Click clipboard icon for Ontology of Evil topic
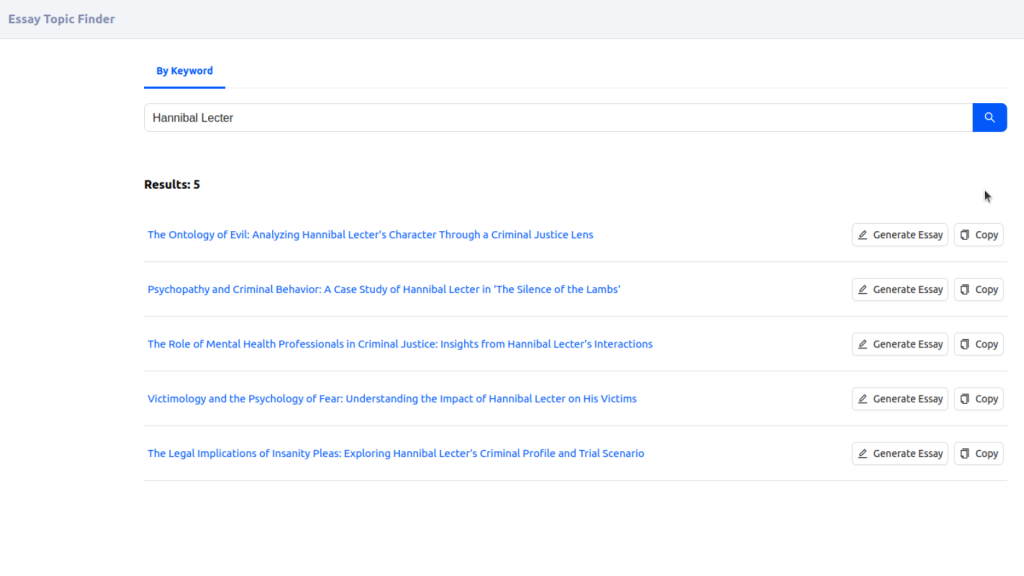The width and height of the screenshot is (1024, 576). point(965,235)
